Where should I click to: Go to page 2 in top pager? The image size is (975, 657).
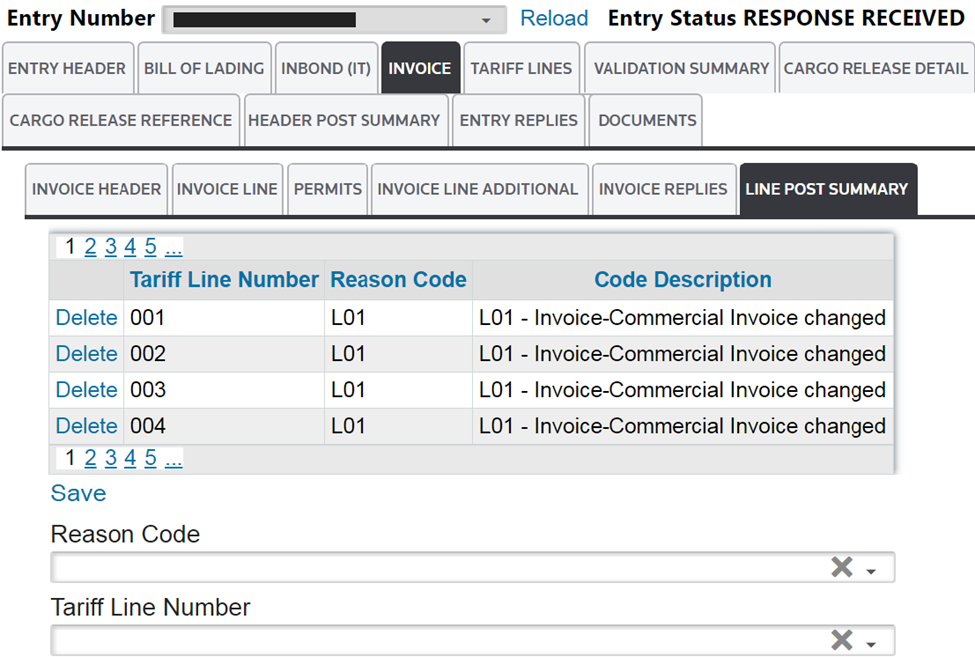point(91,247)
